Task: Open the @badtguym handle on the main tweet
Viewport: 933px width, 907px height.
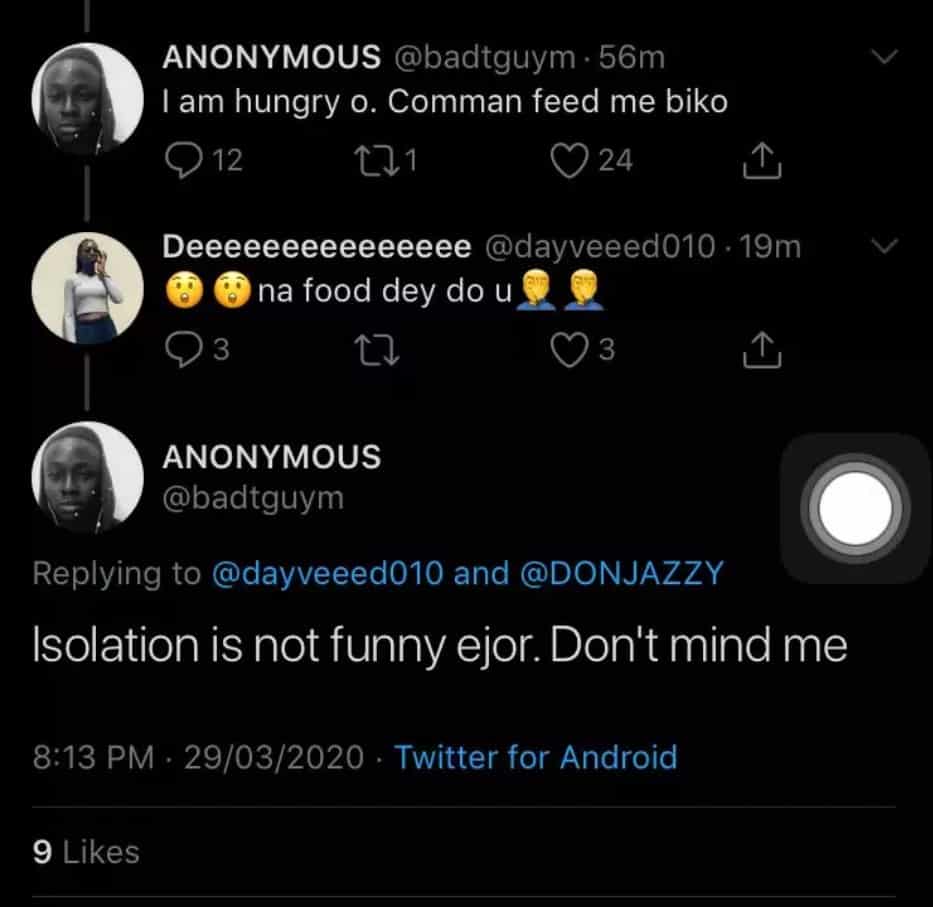Action: pos(252,497)
